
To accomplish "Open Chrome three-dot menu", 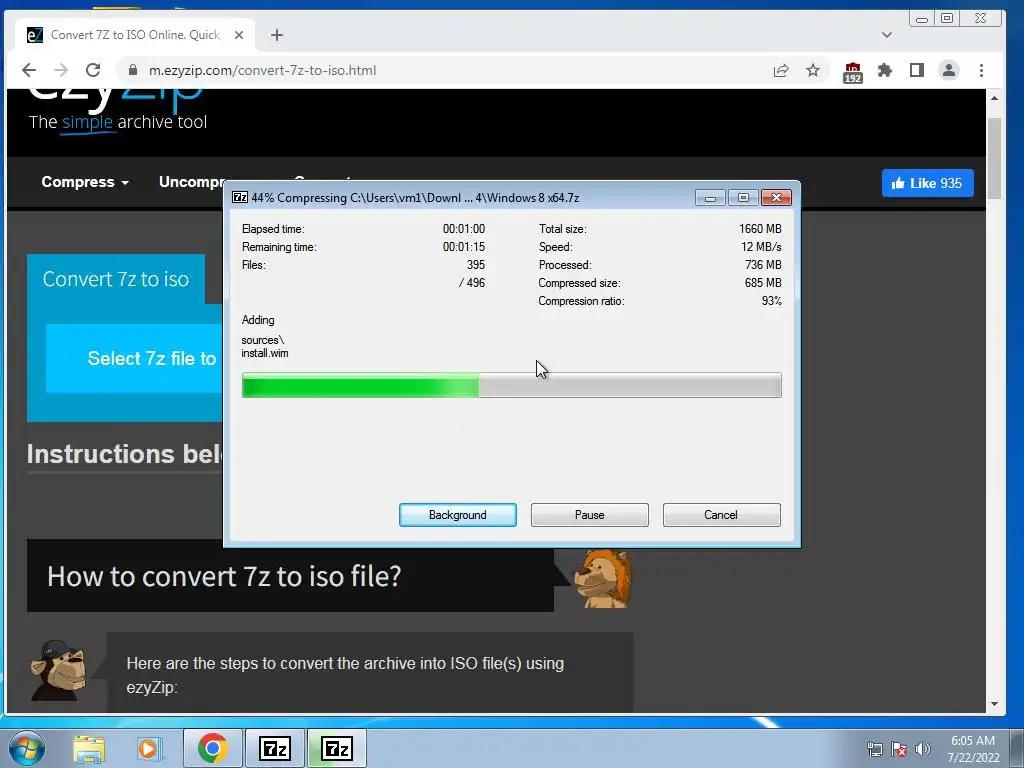I will 981,70.
